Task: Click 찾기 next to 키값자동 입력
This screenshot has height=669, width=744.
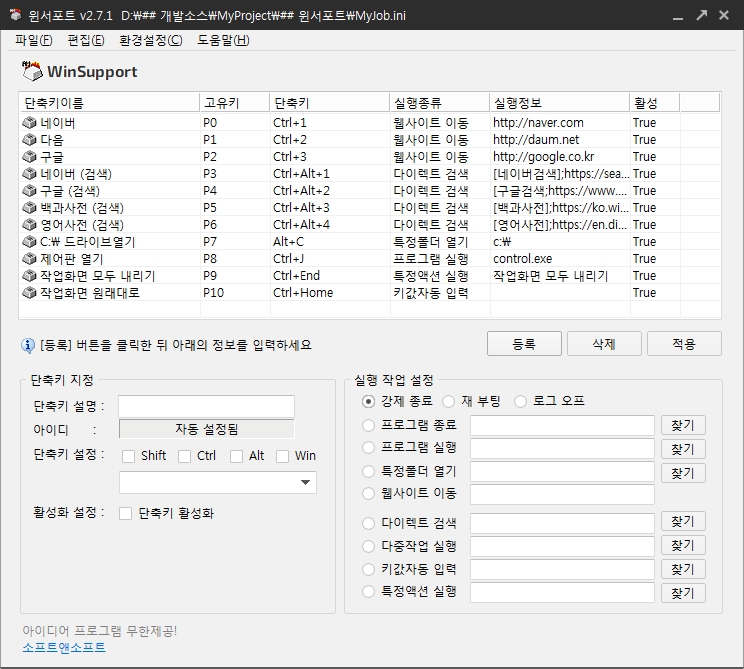Action: click(x=683, y=569)
